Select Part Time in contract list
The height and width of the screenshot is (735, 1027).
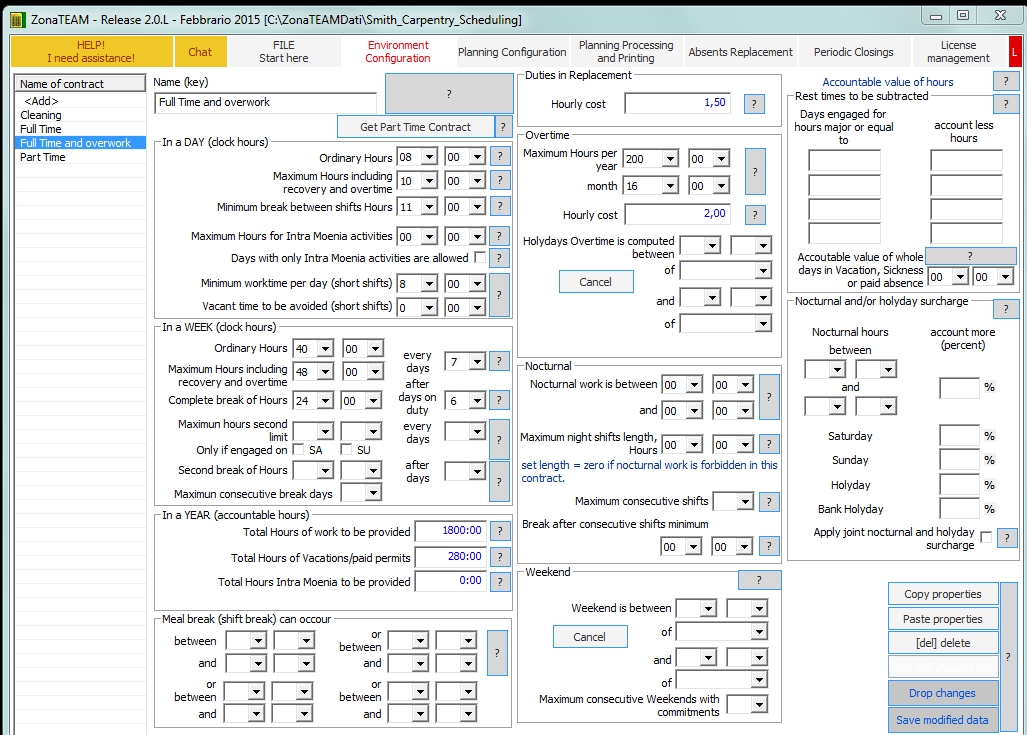tap(43, 157)
